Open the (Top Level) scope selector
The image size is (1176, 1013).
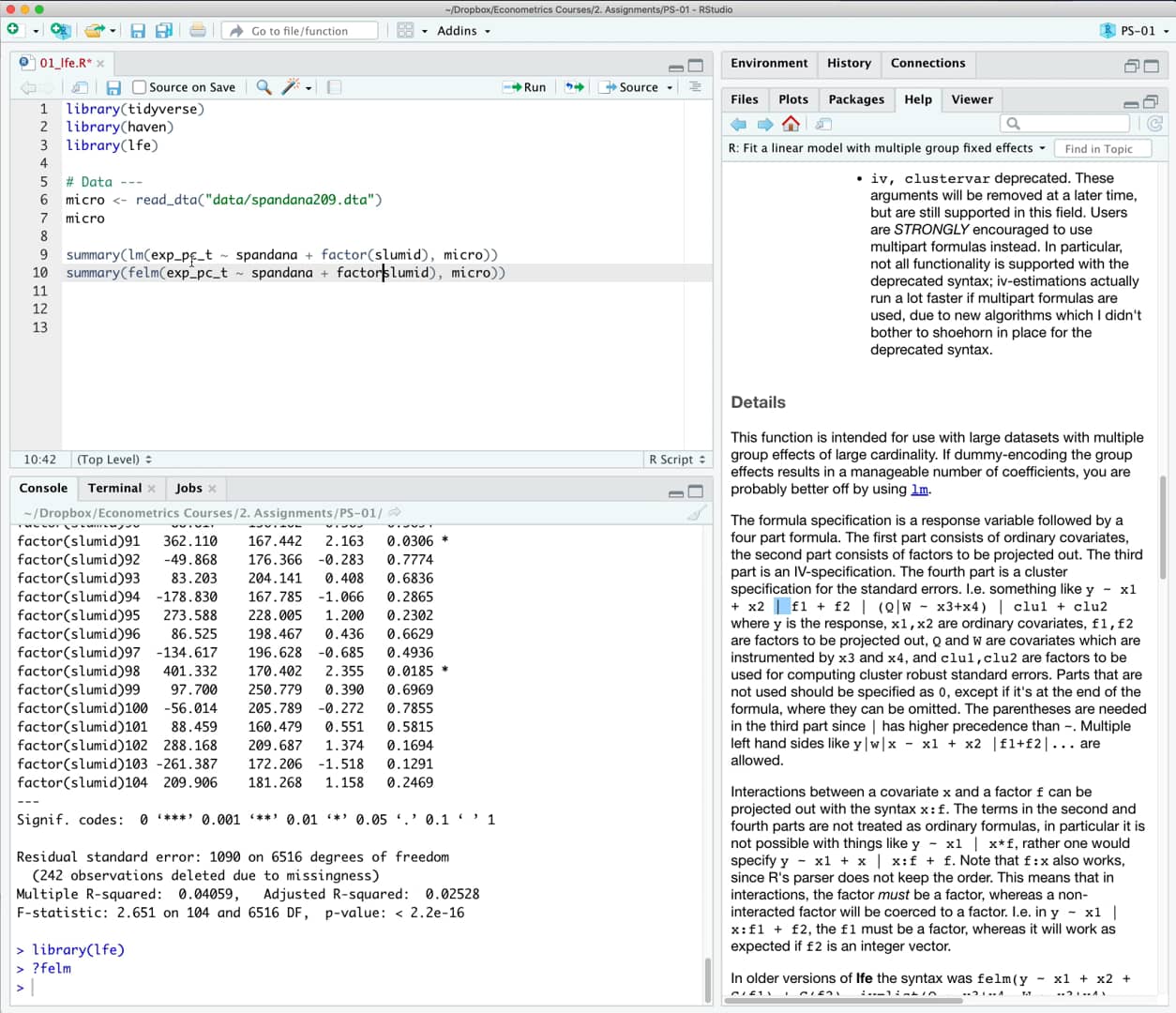coord(114,460)
